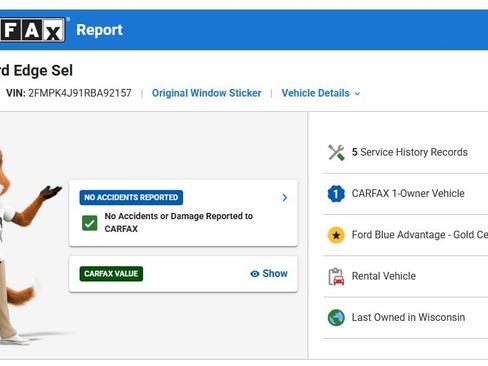Open CARFAX 1-Owner Vehicle row
This screenshot has width=488, height=366.
click(x=406, y=194)
